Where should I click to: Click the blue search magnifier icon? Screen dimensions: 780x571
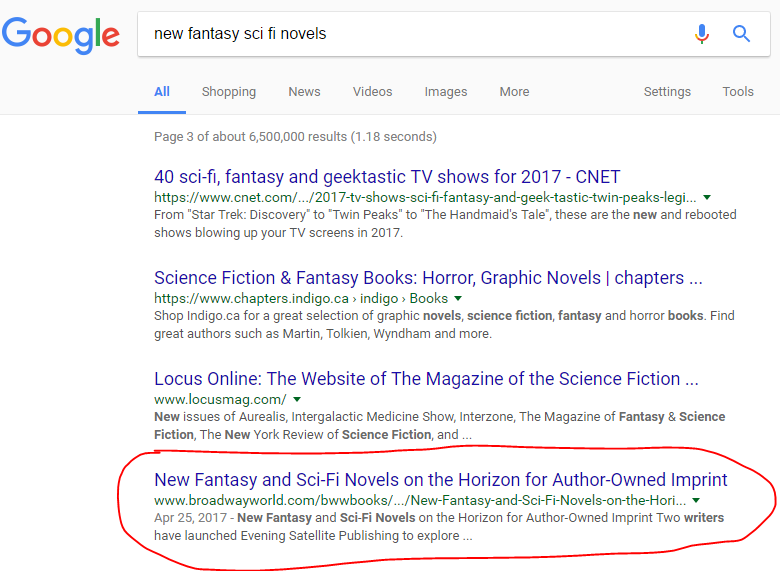[x=741, y=34]
